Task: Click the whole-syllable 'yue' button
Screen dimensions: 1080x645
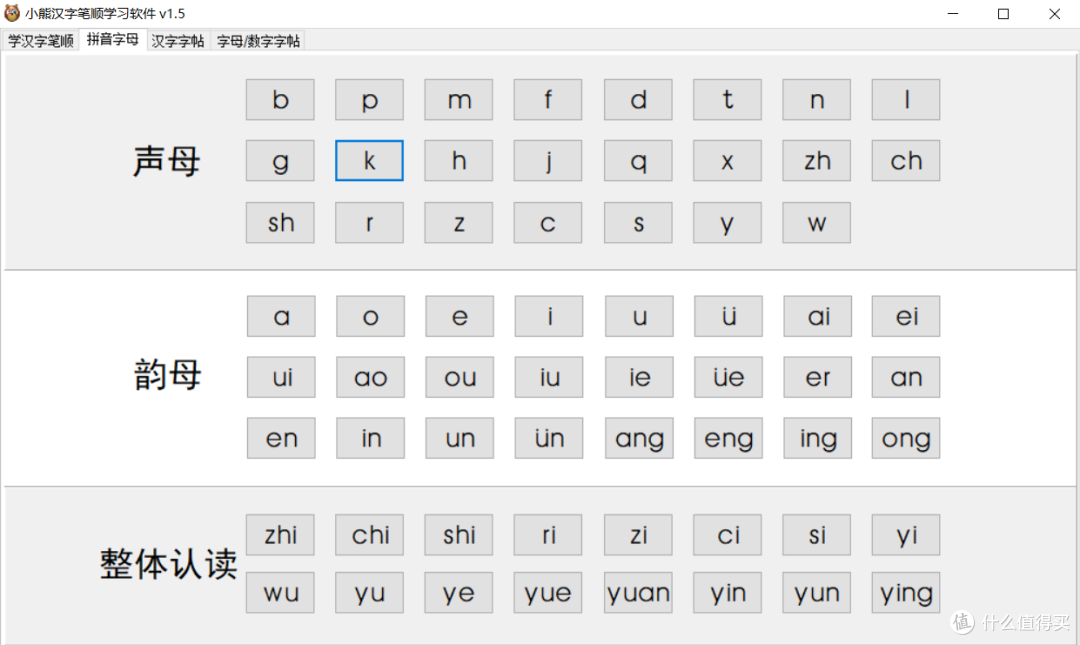Action: pos(548,593)
